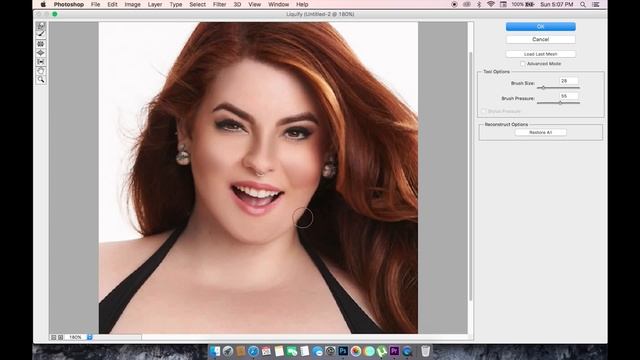Image resolution: width=640 pixels, height=360 pixels.
Task: Select the Forward Warp tool
Action: click(40, 26)
